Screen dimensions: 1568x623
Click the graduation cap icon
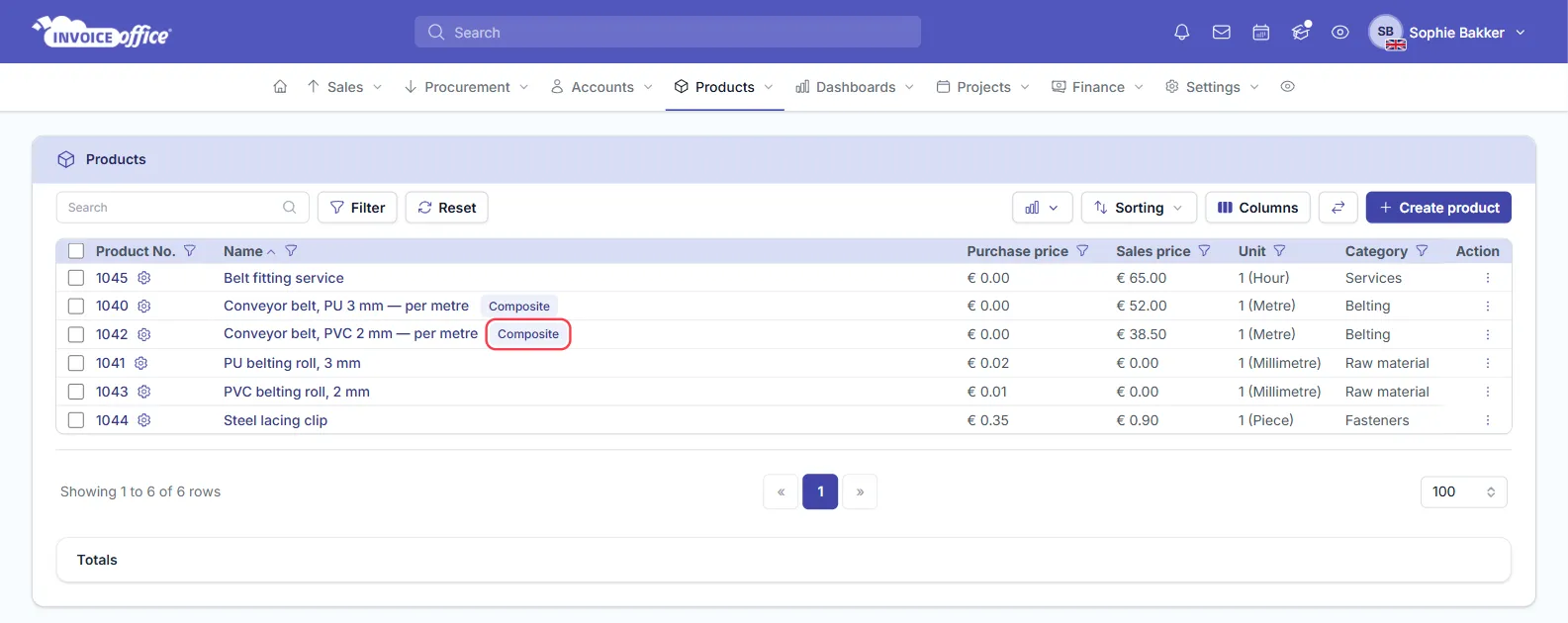click(x=1301, y=33)
